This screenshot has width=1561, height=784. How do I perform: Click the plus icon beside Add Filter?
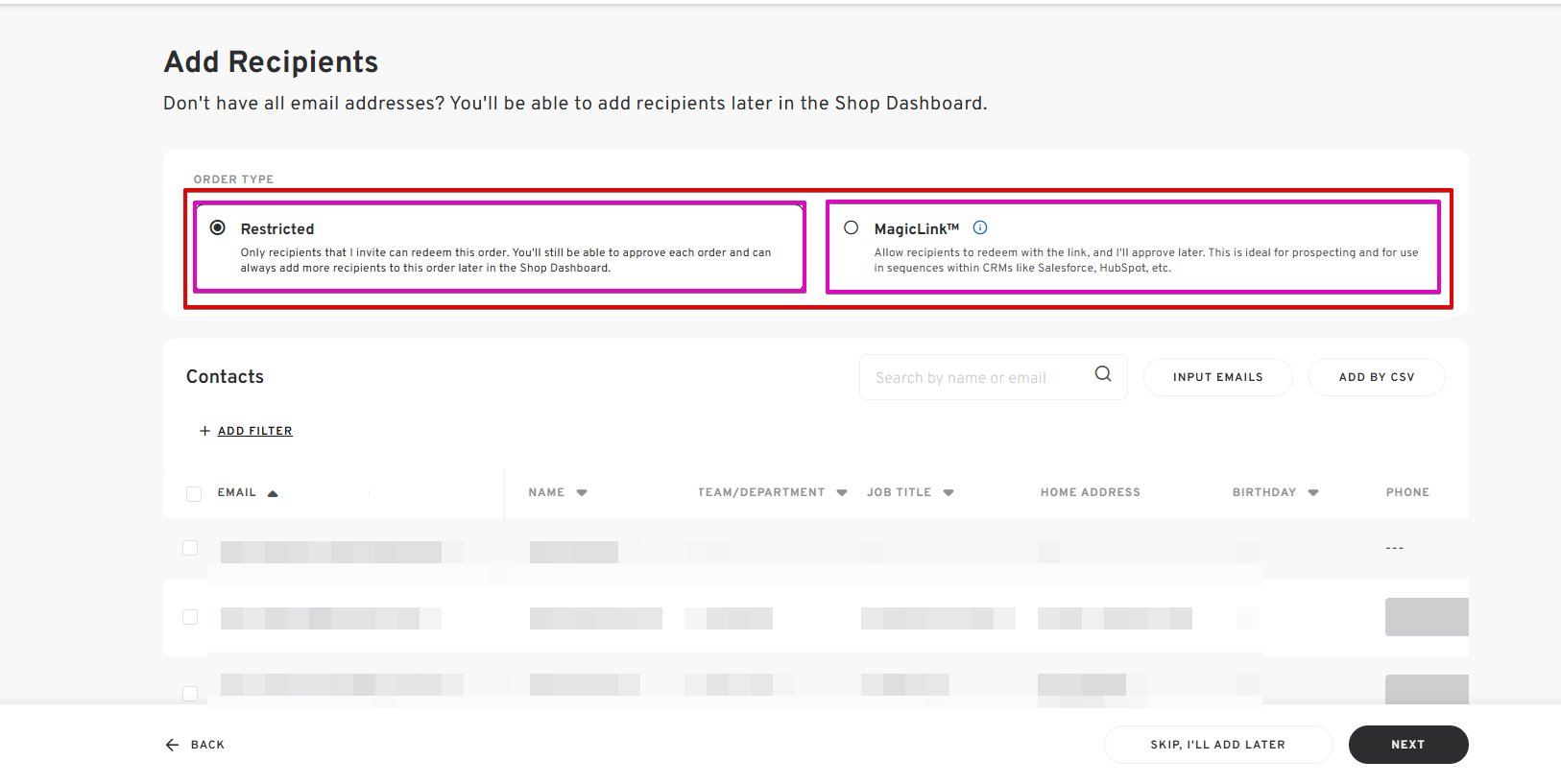204,431
